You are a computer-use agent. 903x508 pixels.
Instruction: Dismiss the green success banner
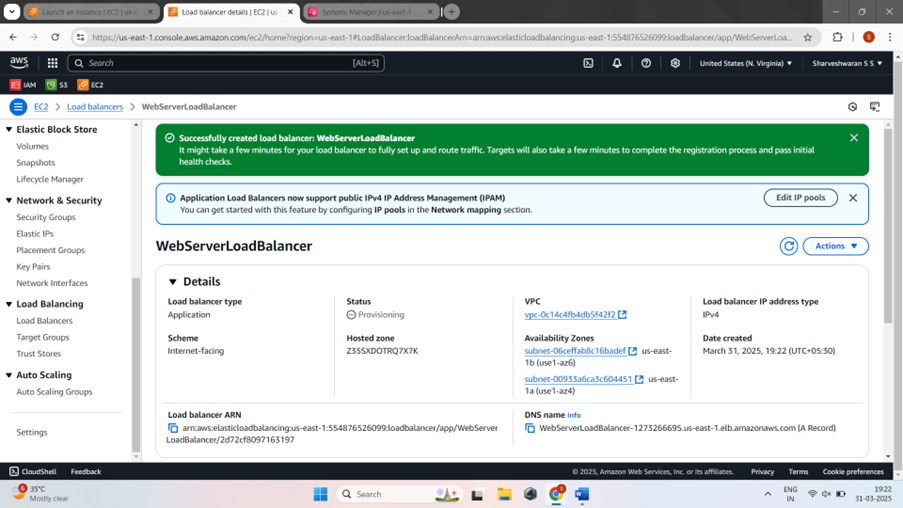(x=853, y=138)
